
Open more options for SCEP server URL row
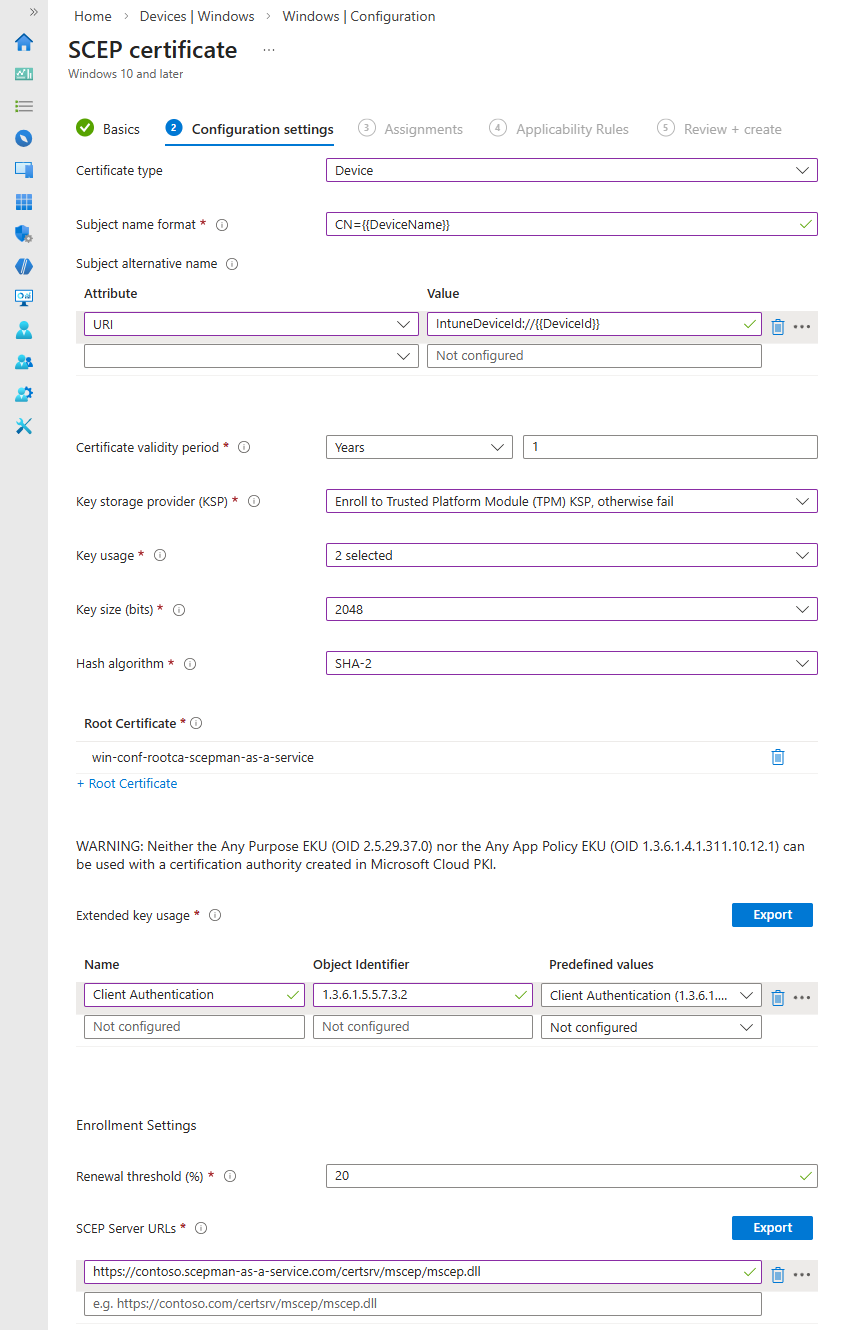(801, 1274)
